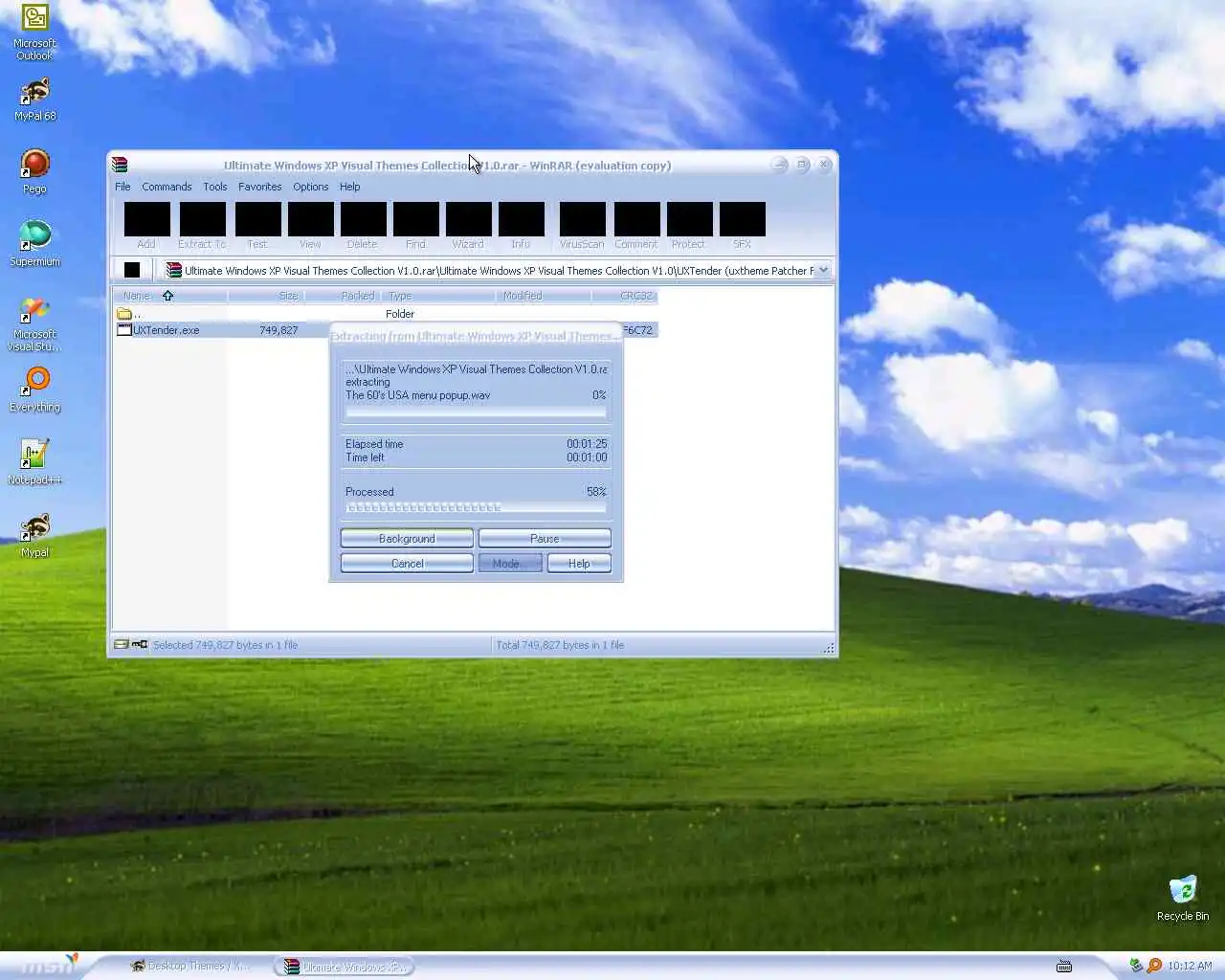The height and width of the screenshot is (980, 1225).
Task: Click the total Processed progress bar
Action: [x=476, y=507]
